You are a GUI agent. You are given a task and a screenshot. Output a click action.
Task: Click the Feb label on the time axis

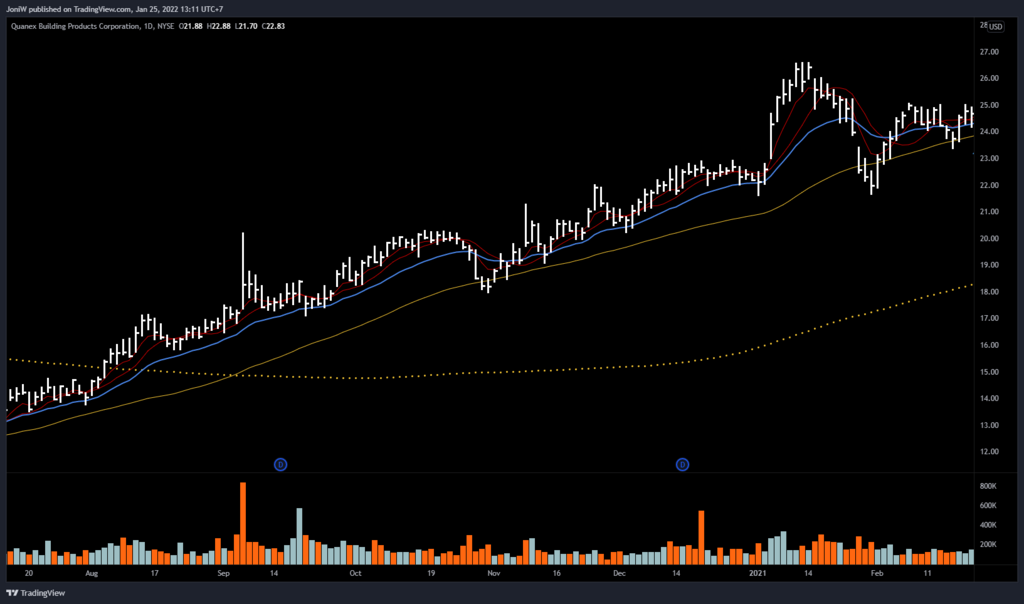tap(877, 575)
